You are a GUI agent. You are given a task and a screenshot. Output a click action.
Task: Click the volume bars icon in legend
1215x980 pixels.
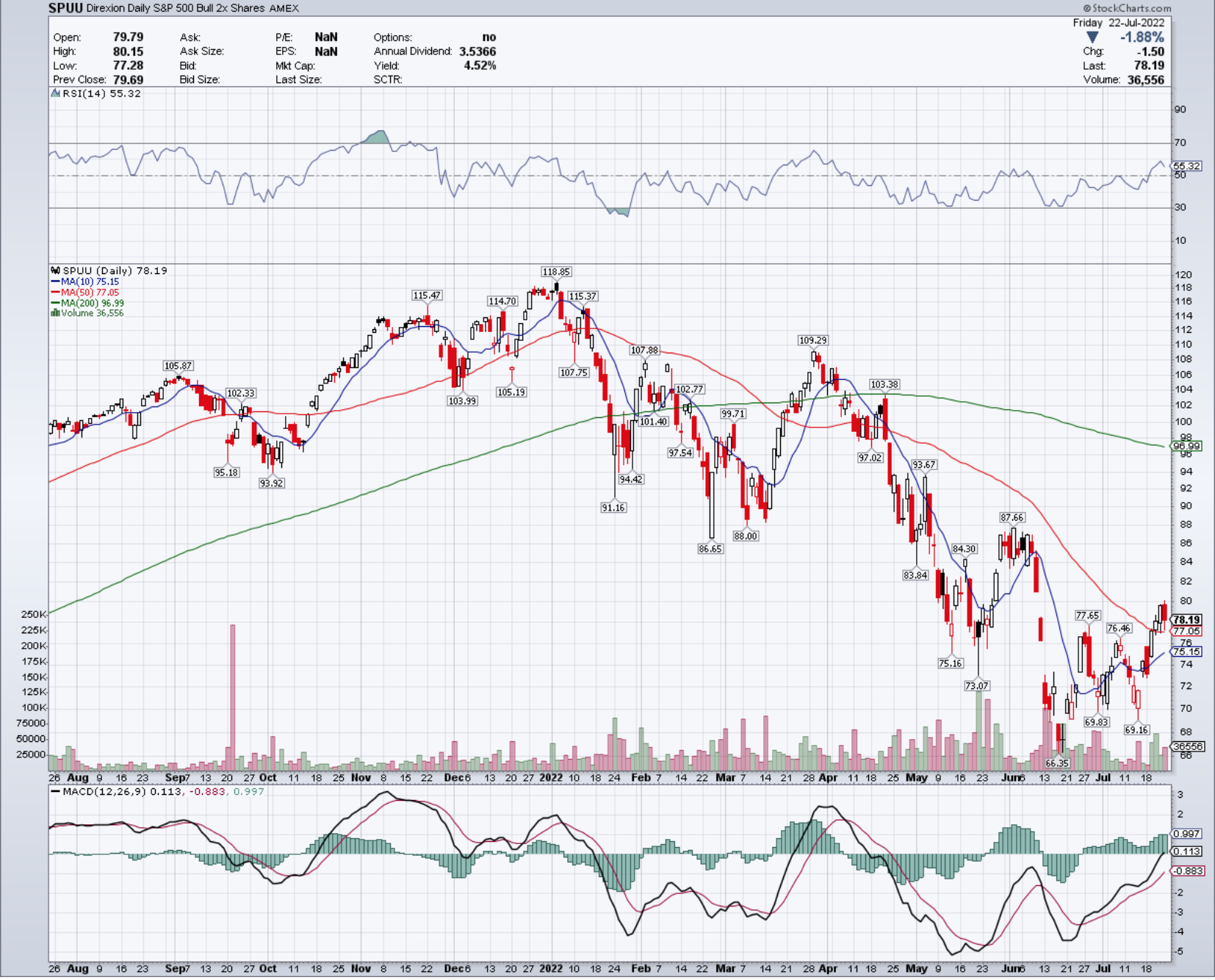point(55,313)
